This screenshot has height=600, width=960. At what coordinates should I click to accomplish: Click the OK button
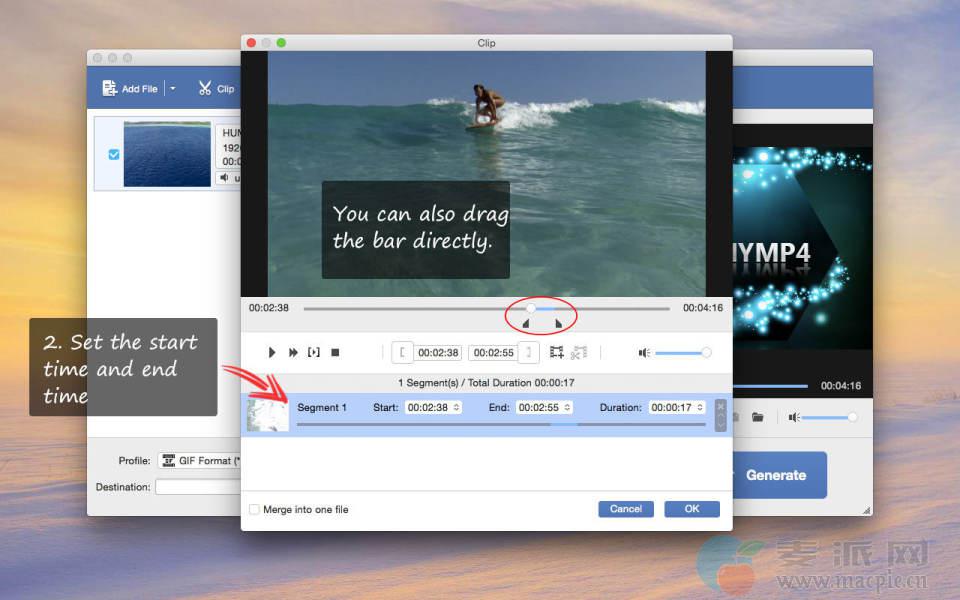click(691, 509)
